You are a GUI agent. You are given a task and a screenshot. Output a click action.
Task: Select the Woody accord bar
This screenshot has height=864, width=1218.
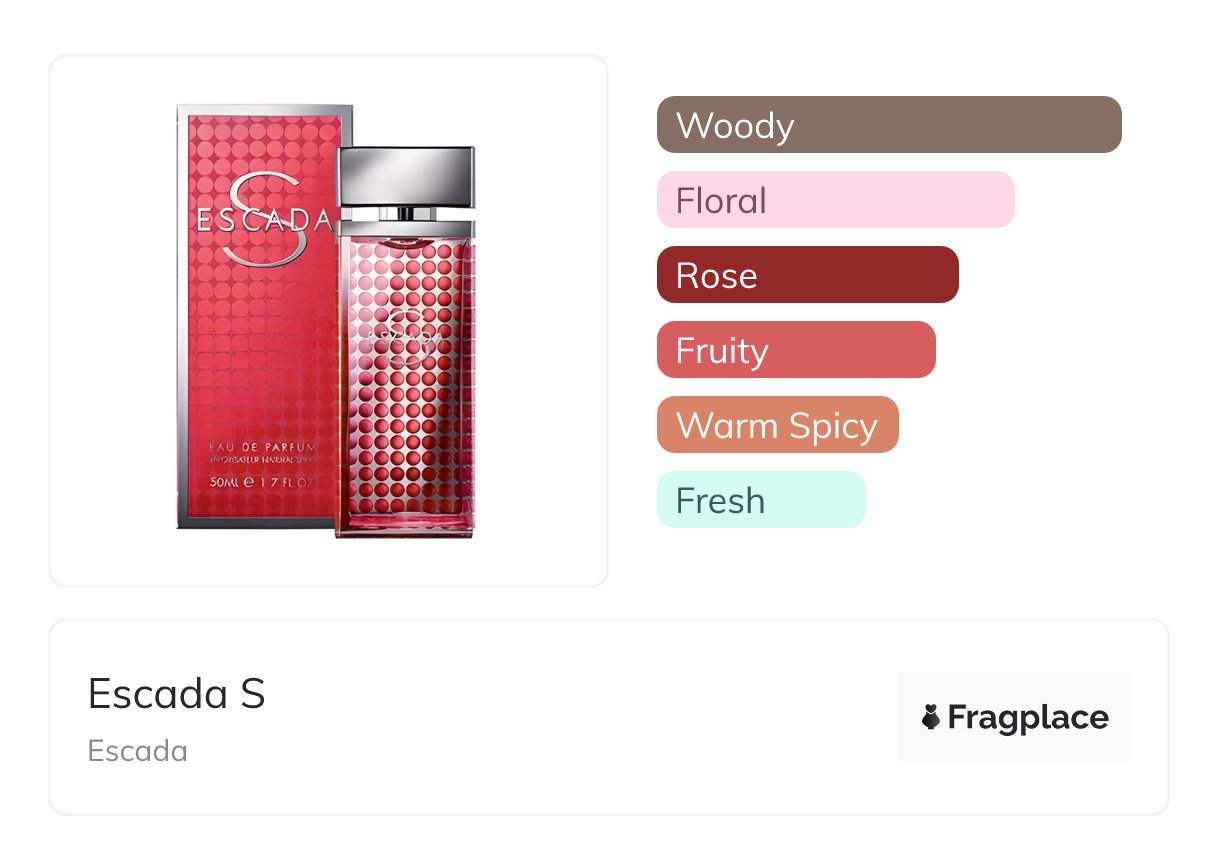(888, 125)
